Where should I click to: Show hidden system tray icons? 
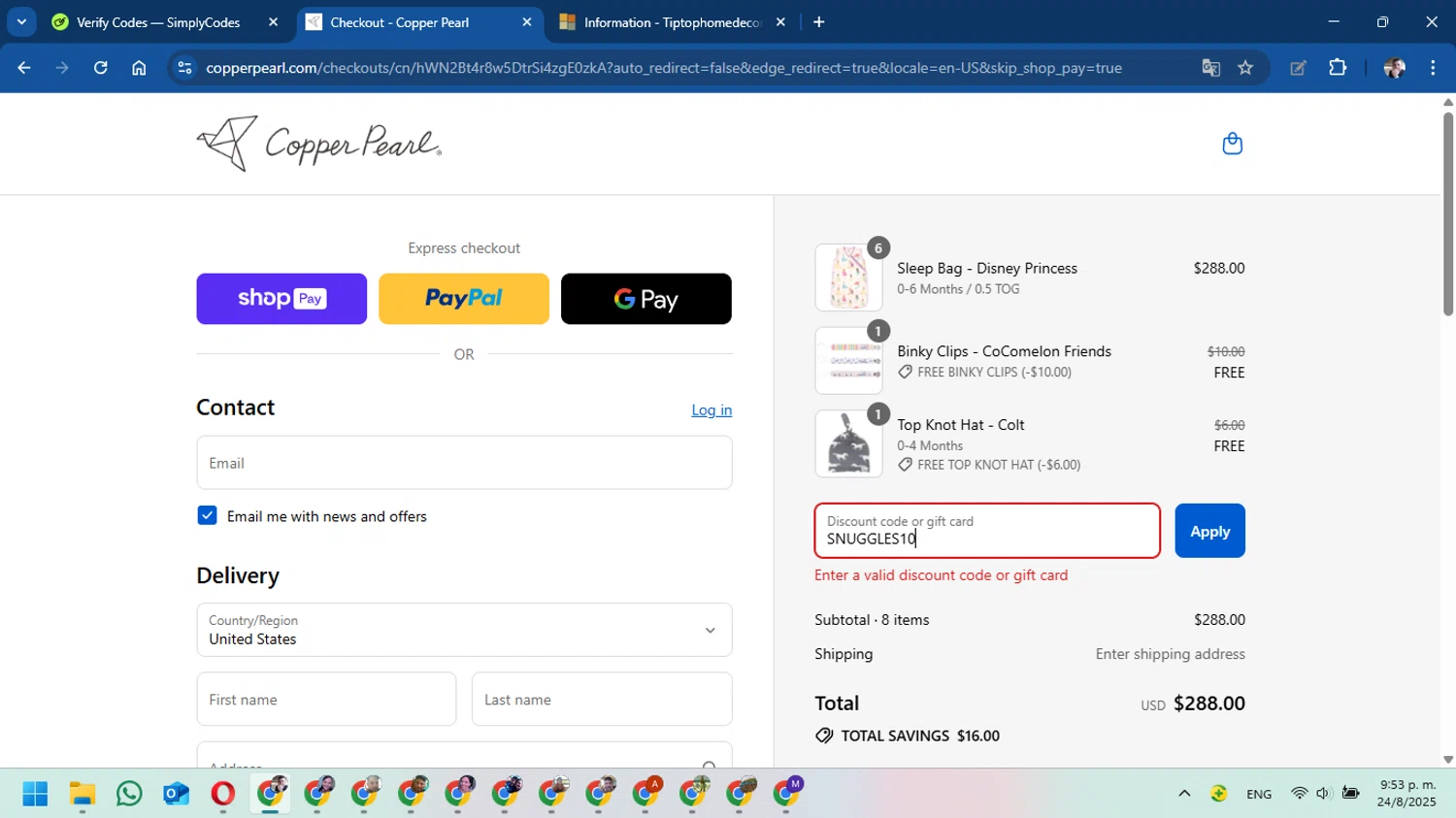point(1184,793)
